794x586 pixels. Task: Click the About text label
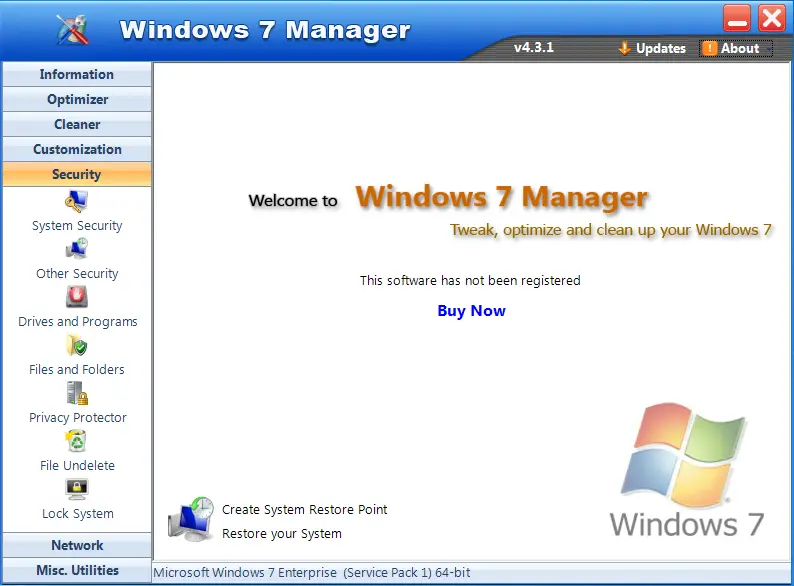point(740,49)
